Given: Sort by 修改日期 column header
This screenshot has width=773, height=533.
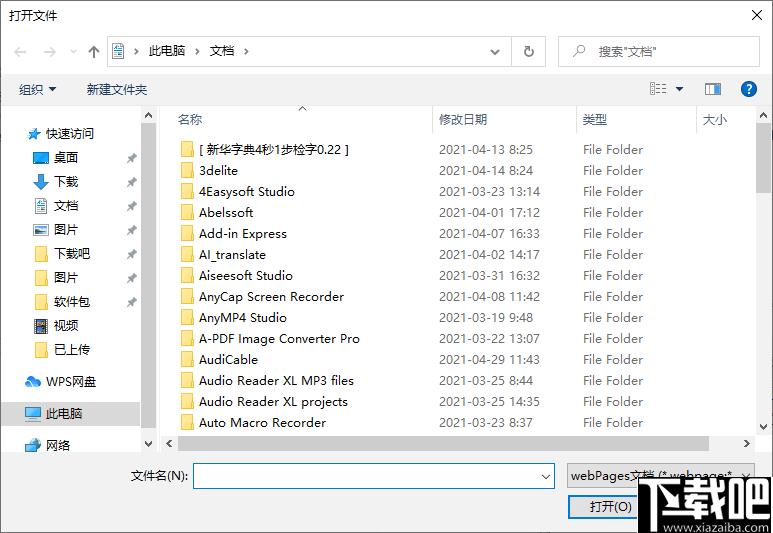Looking at the screenshot, I should (463, 119).
